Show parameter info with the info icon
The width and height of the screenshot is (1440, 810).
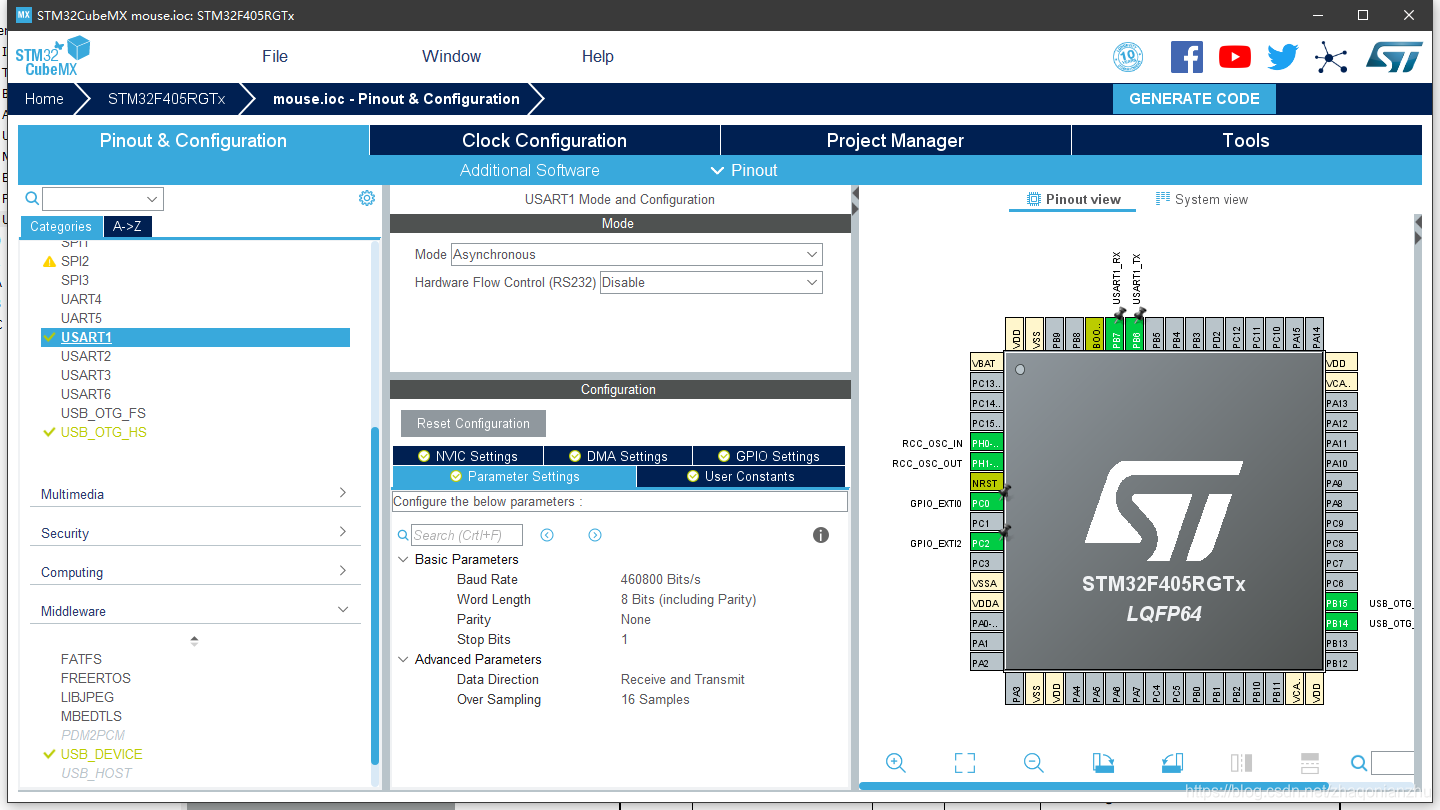point(821,535)
